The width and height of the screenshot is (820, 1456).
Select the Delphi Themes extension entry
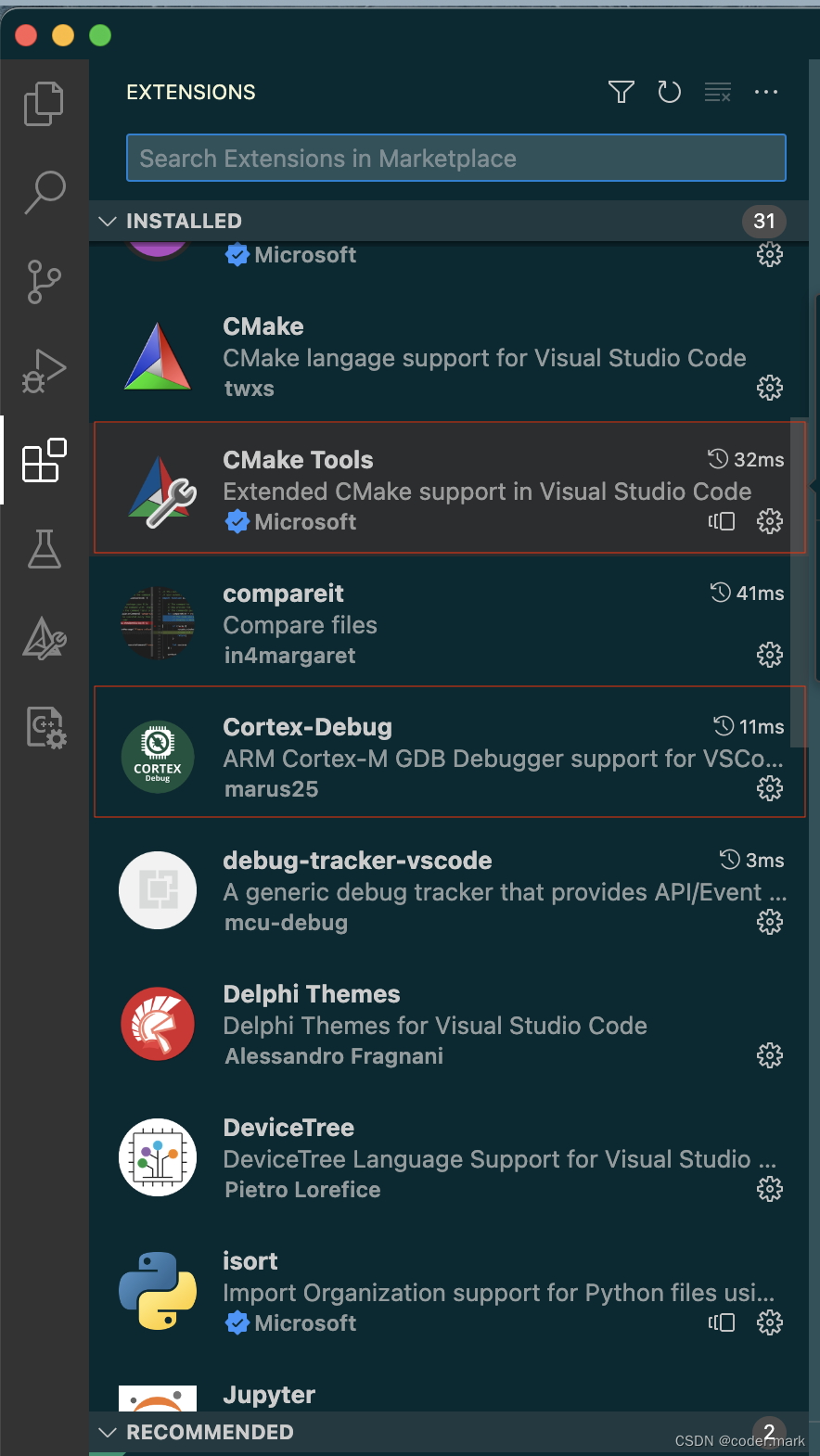pyautogui.click(x=436, y=1024)
